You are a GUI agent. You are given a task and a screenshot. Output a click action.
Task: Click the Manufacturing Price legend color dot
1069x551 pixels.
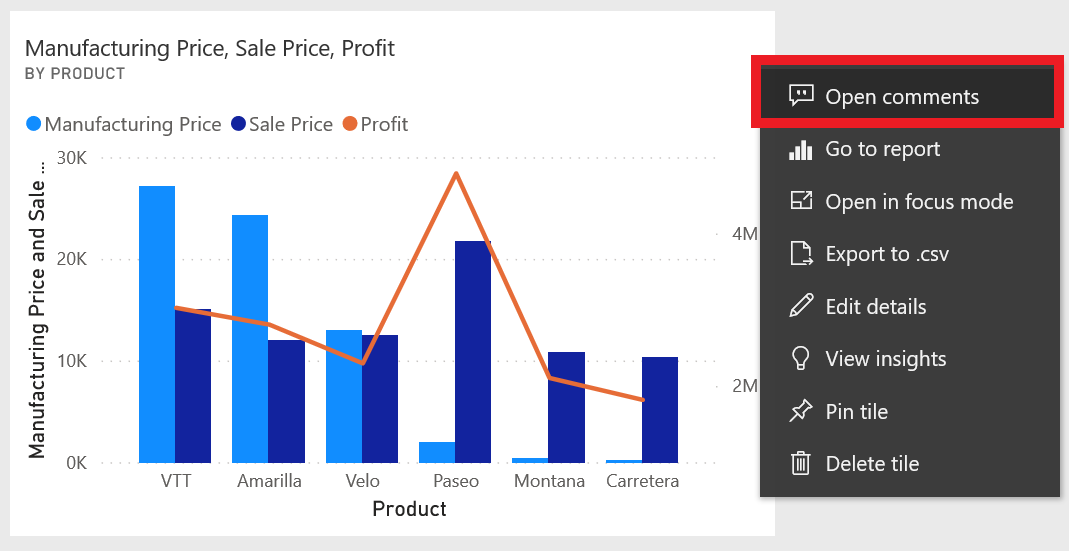[33, 124]
